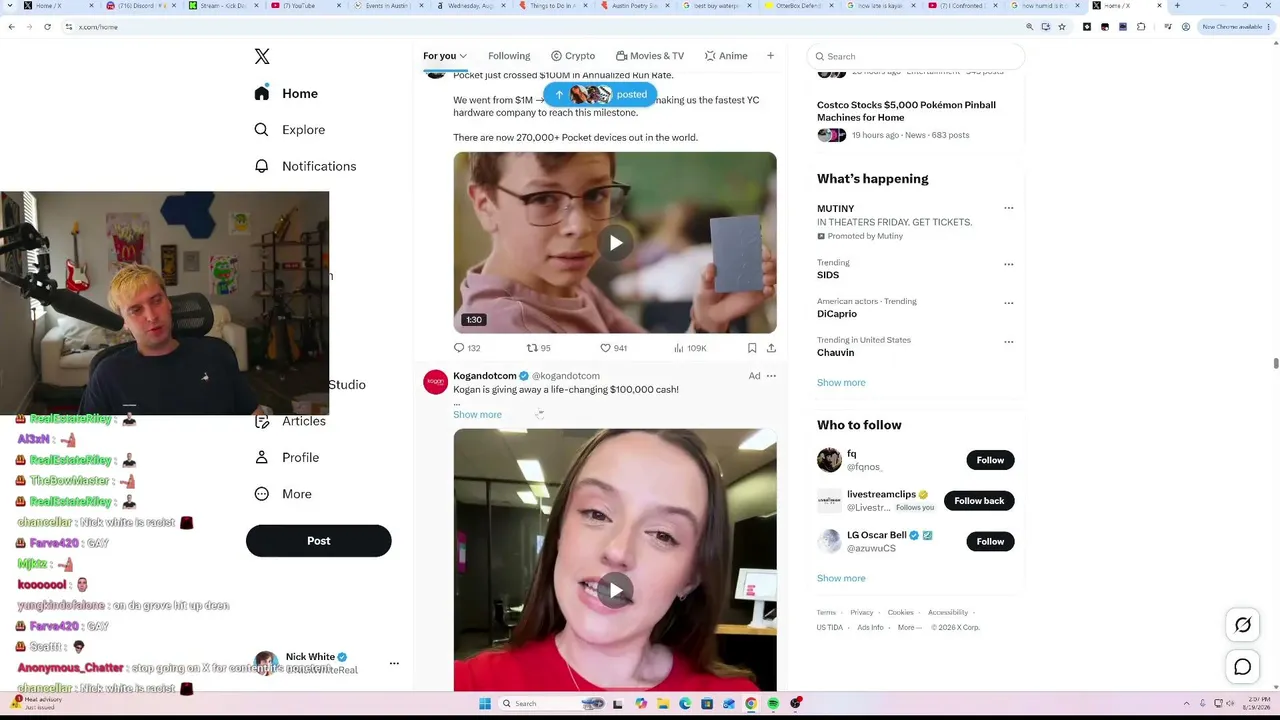Click the X search field
The image size is (1280, 720).
[x=916, y=57]
